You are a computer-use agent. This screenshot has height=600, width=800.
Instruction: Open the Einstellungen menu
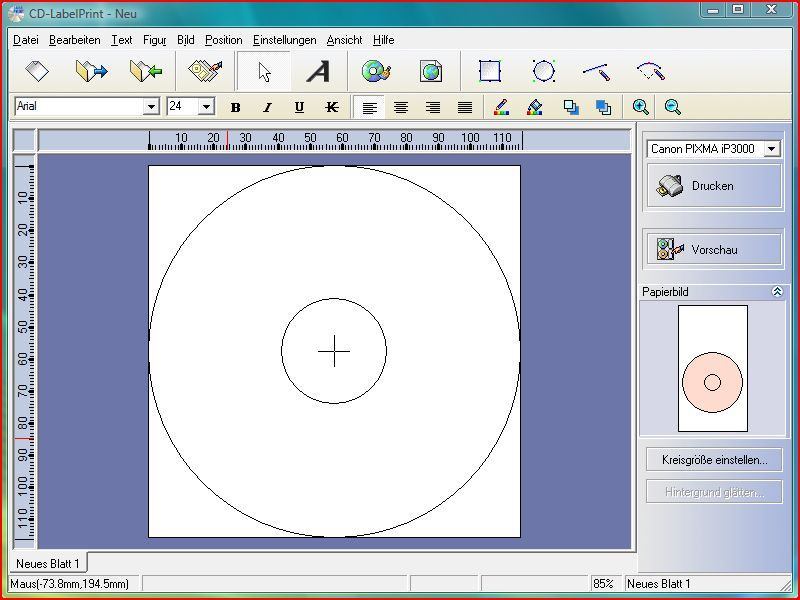(284, 40)
